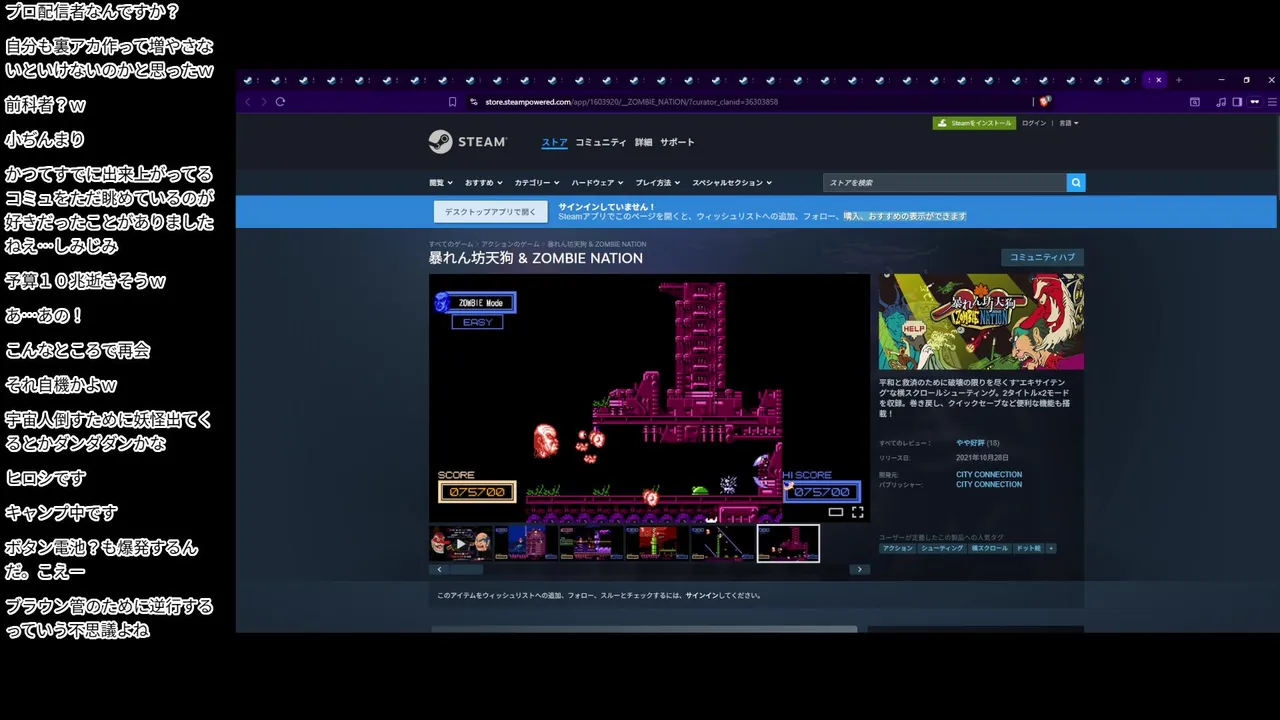Expand the 閲覧 dropdown menu
Viewport: 1280px width, 720px height.
[441, 183]
